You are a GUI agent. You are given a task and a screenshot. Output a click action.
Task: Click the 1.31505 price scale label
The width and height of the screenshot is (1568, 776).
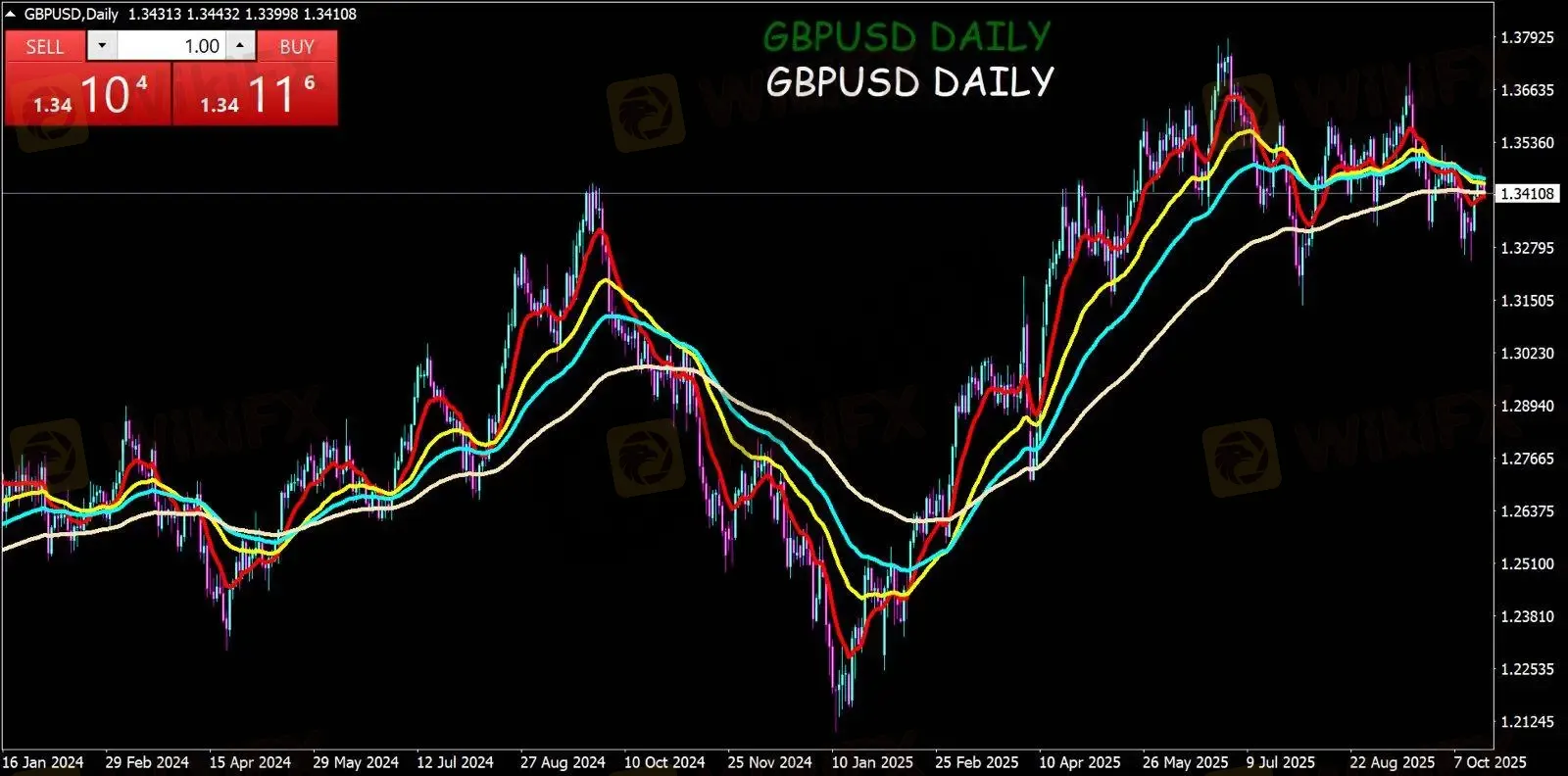(x=1528, y=301)
